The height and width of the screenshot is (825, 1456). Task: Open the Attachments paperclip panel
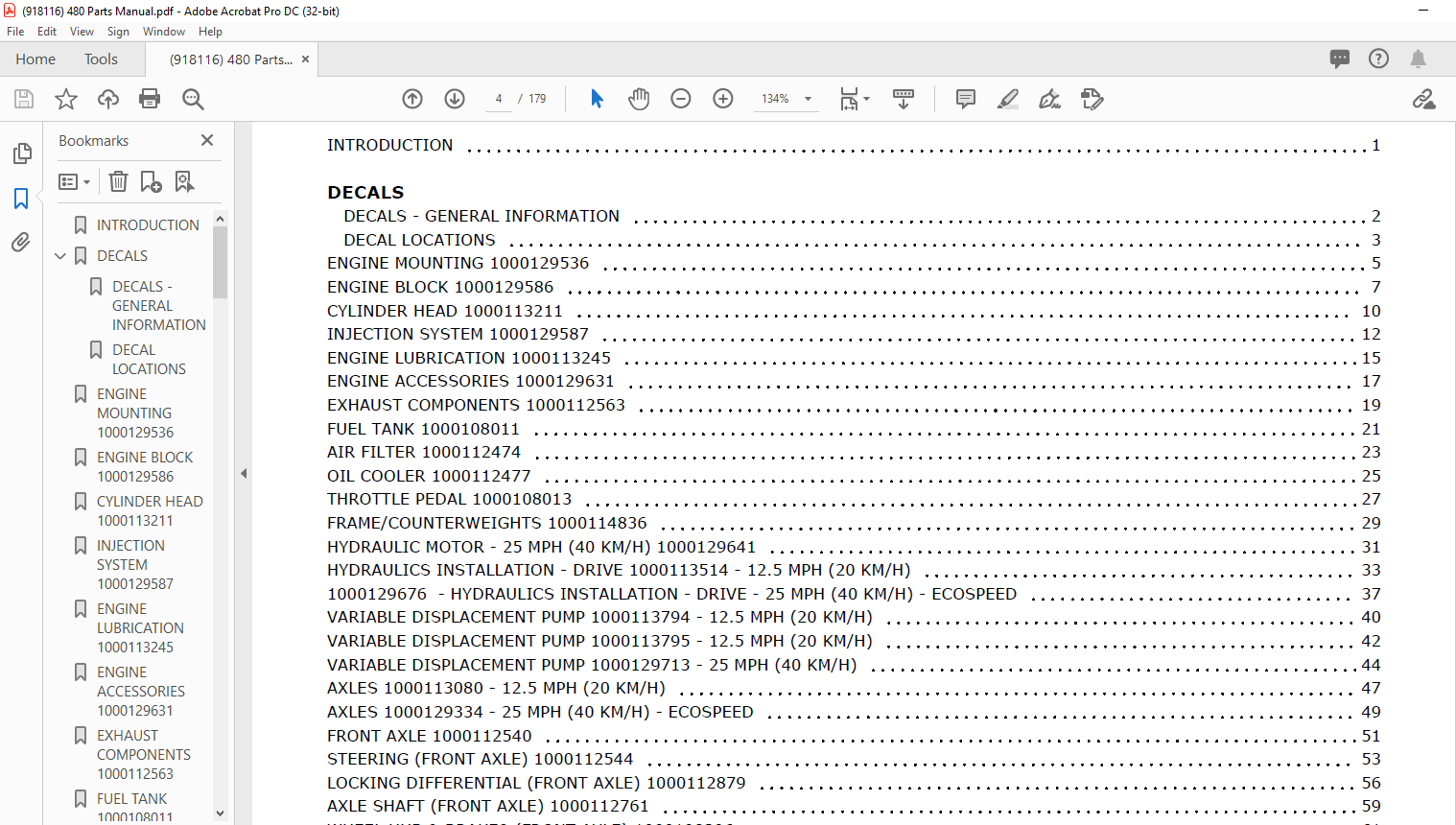(x=21, y=242)
